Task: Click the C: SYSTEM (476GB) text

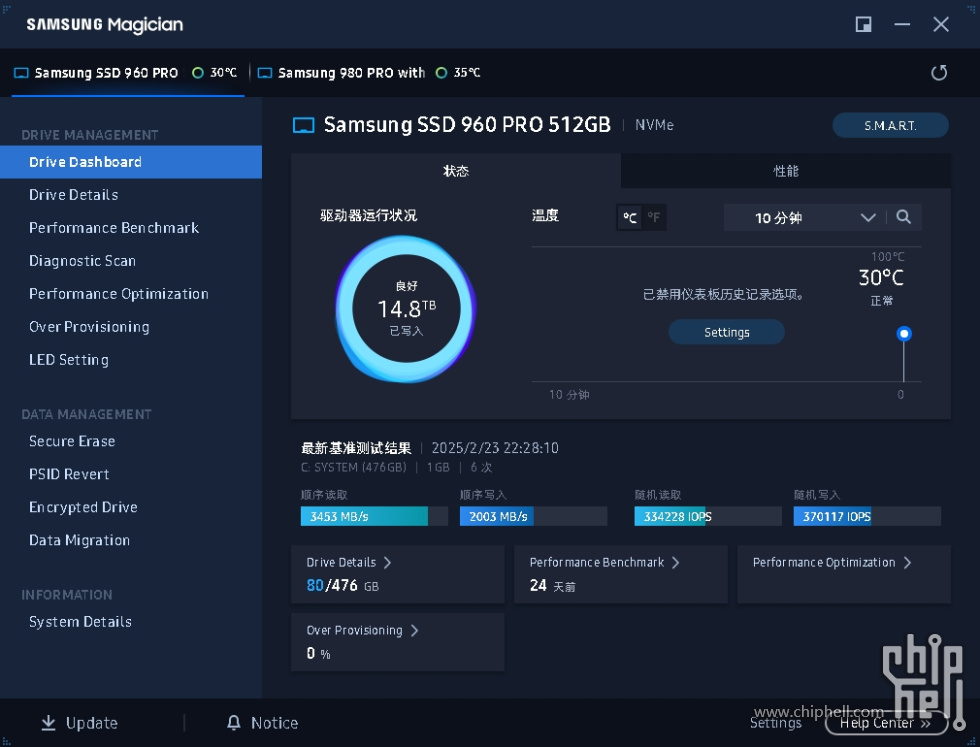Action: 354,468
